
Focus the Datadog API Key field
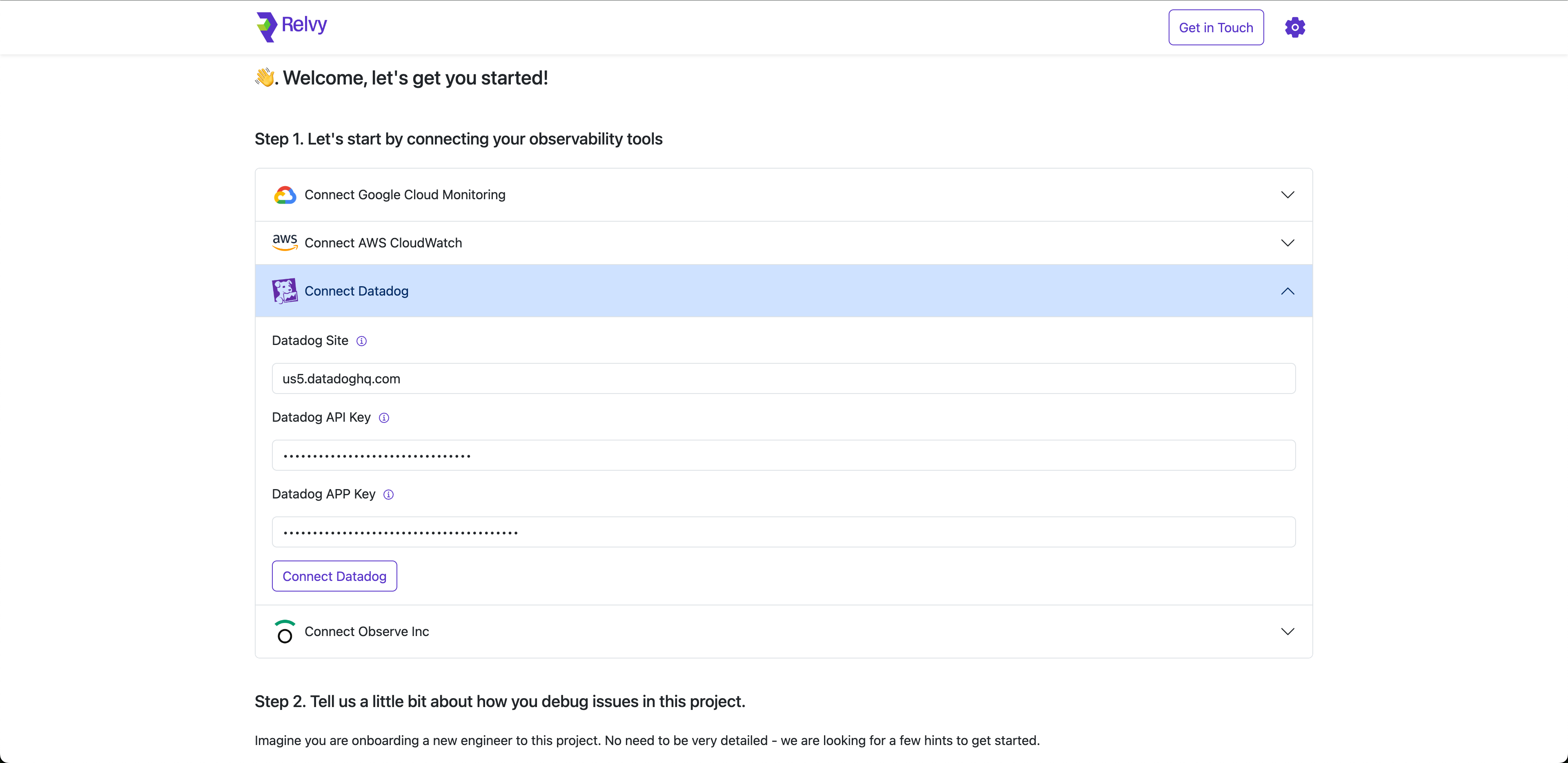pyautogui.click(x=784, y=455)
